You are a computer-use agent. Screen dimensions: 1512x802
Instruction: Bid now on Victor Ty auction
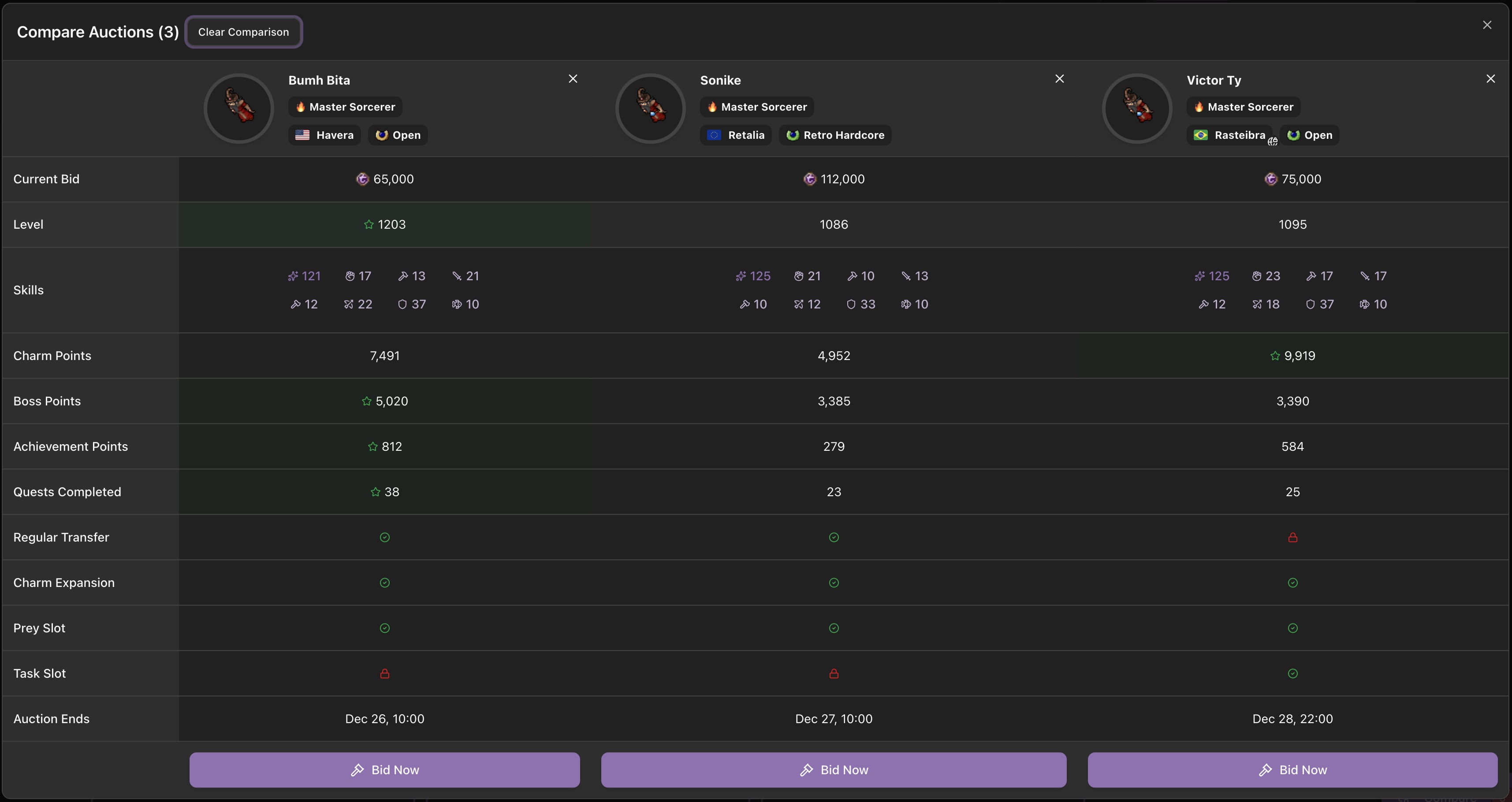(x=1292, y=770)
